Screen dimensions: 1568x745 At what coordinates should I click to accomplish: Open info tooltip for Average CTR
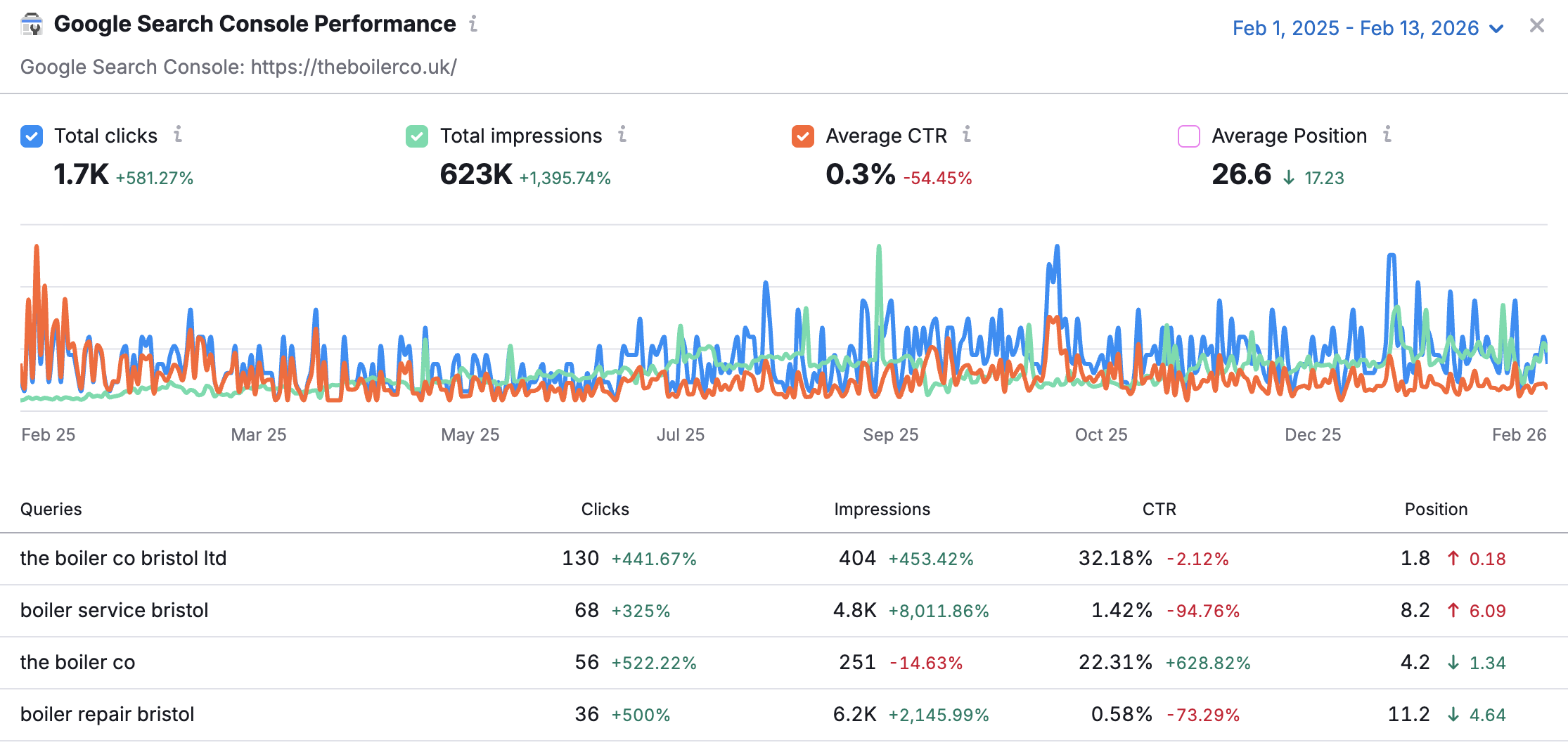968,134
